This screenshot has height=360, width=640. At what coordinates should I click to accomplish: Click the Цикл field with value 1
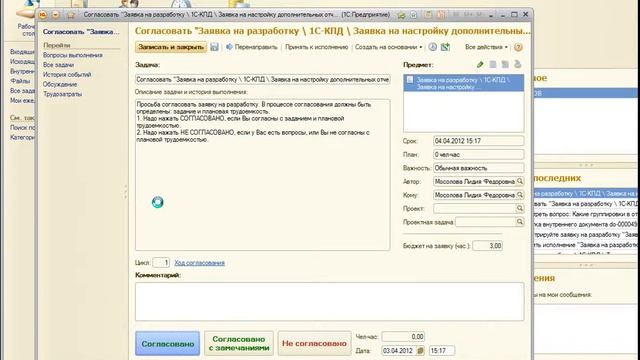(x=161, y=262)
